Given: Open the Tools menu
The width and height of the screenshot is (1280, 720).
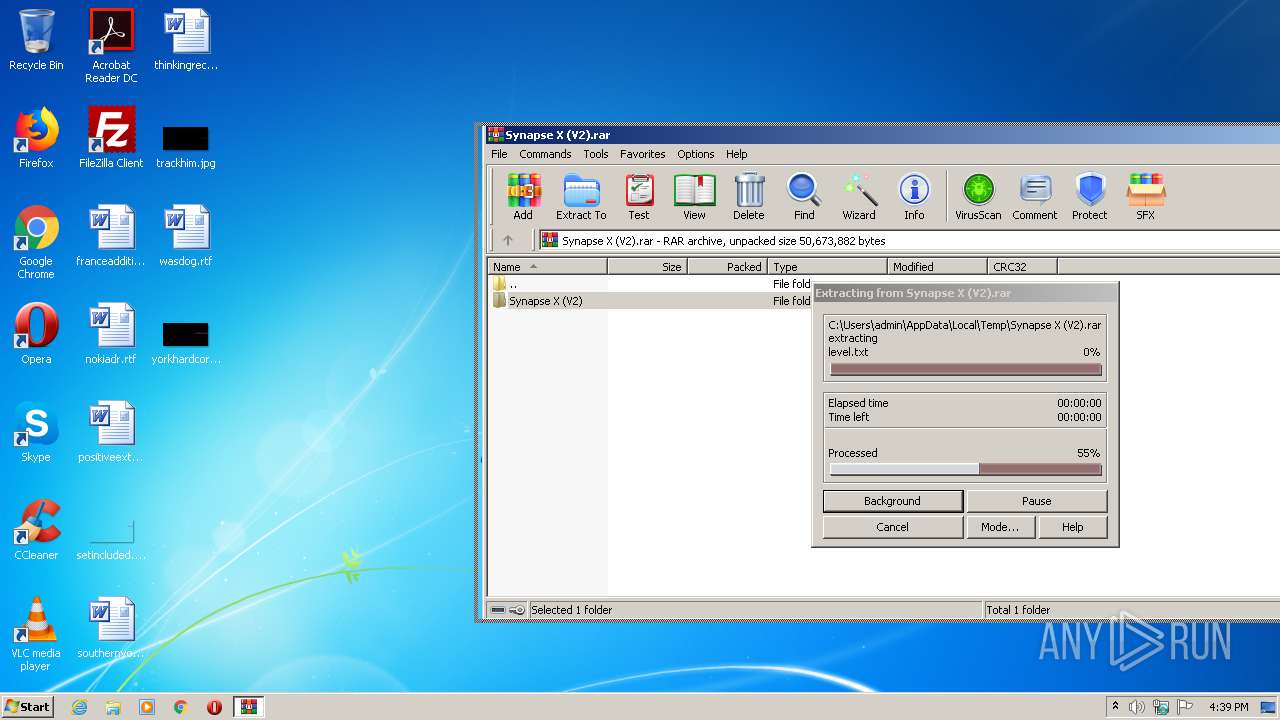Looking at the screenshot, I should [x=596, y=154].
